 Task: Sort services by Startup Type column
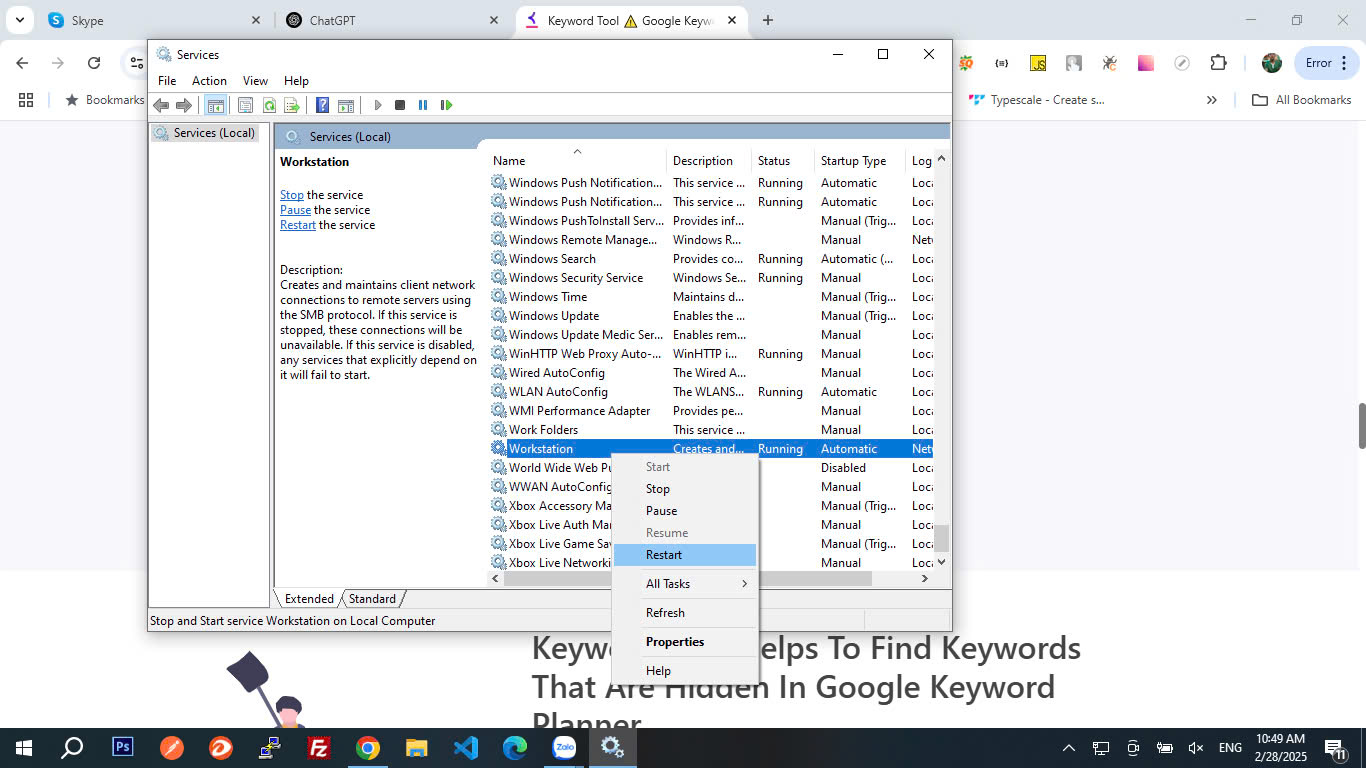point(853,161)
